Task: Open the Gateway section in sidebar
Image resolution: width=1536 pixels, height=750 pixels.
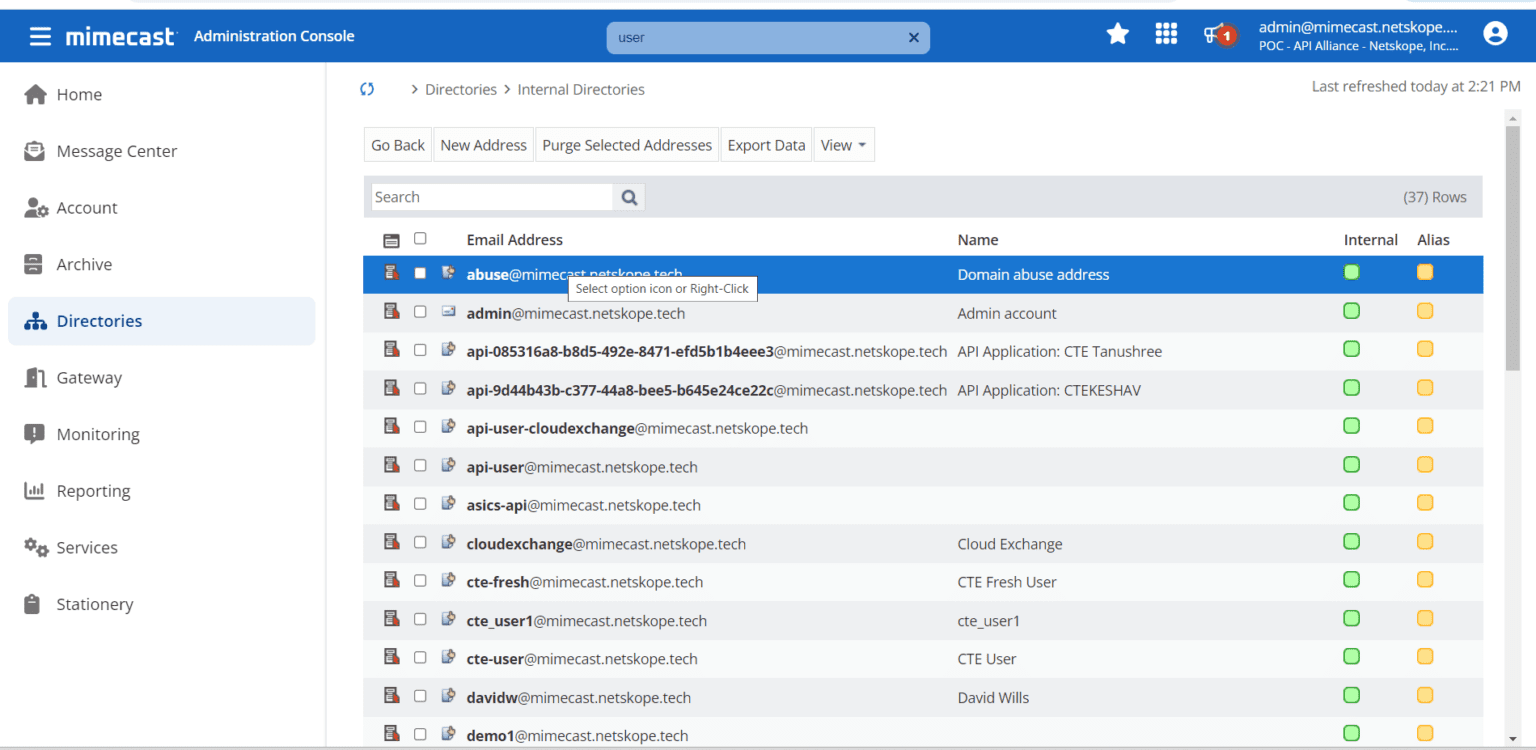Action: coord(88,377)
